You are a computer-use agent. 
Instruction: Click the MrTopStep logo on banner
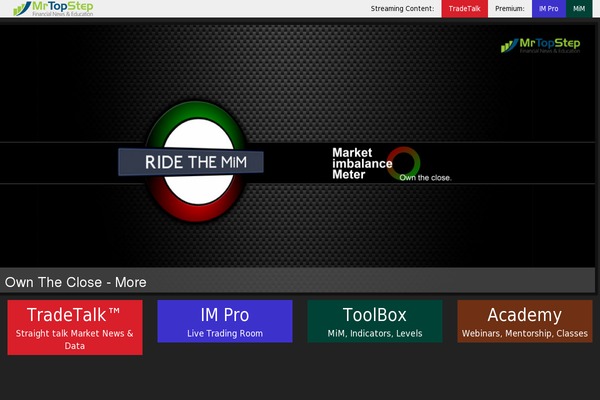540,46
